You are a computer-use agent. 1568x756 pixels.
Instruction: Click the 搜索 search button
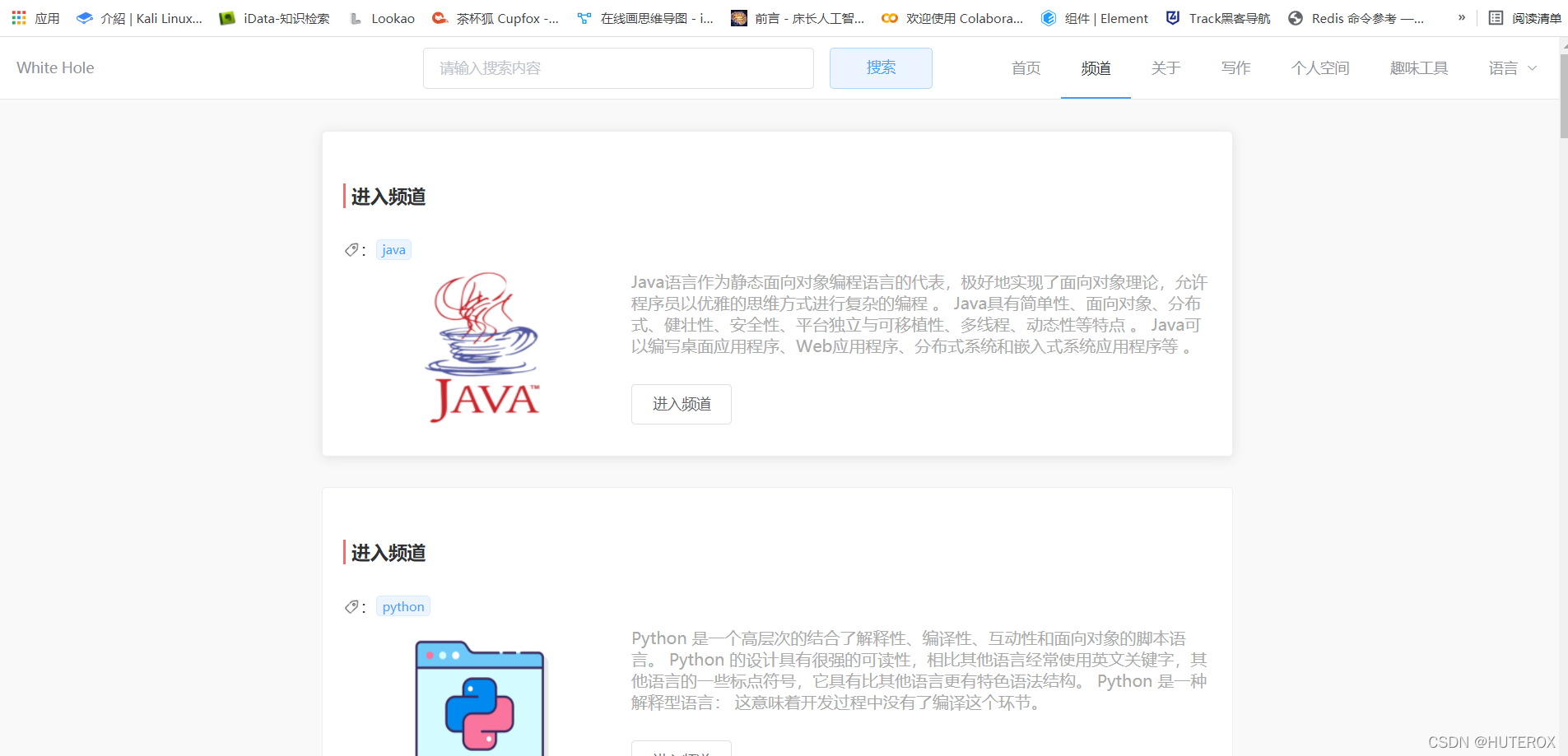coord(881,68)
